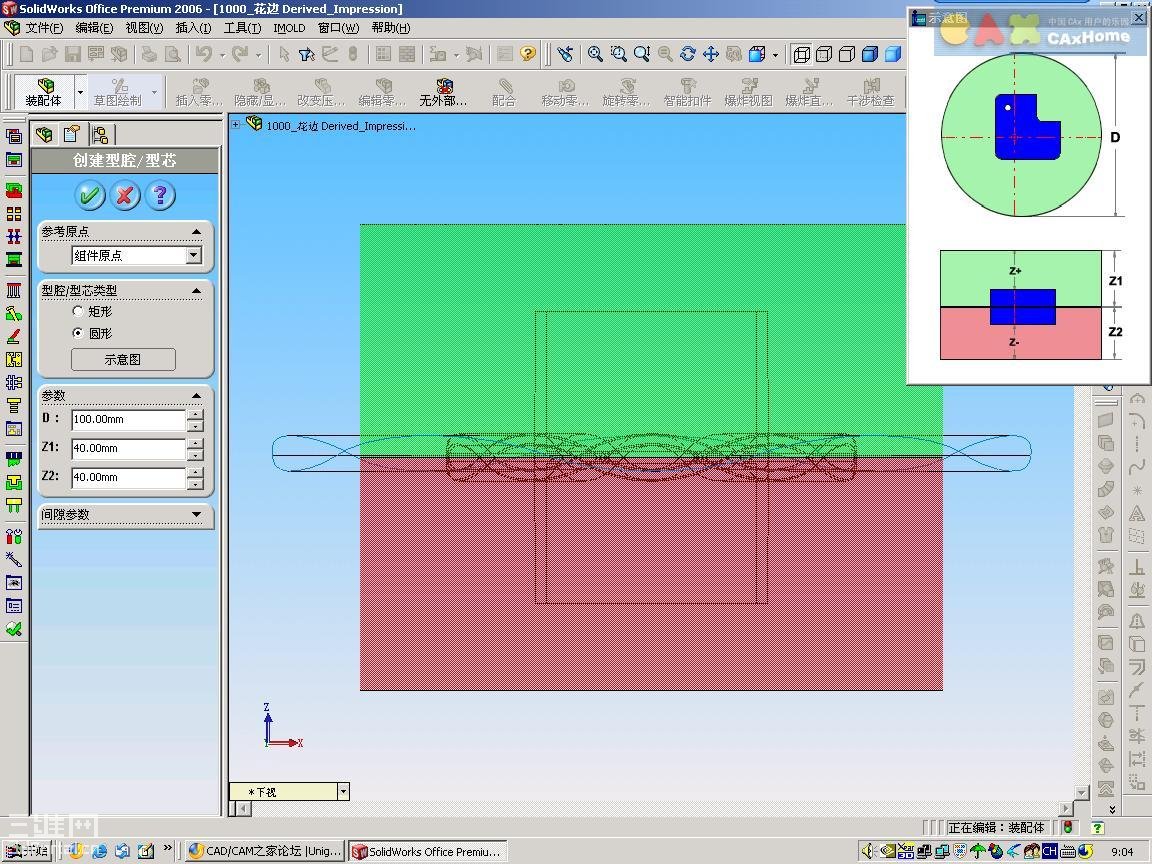This screenshot has height=864, width=1152.
Task: Collapse the 参考原点 section
Action: click(x=196, y=231)
